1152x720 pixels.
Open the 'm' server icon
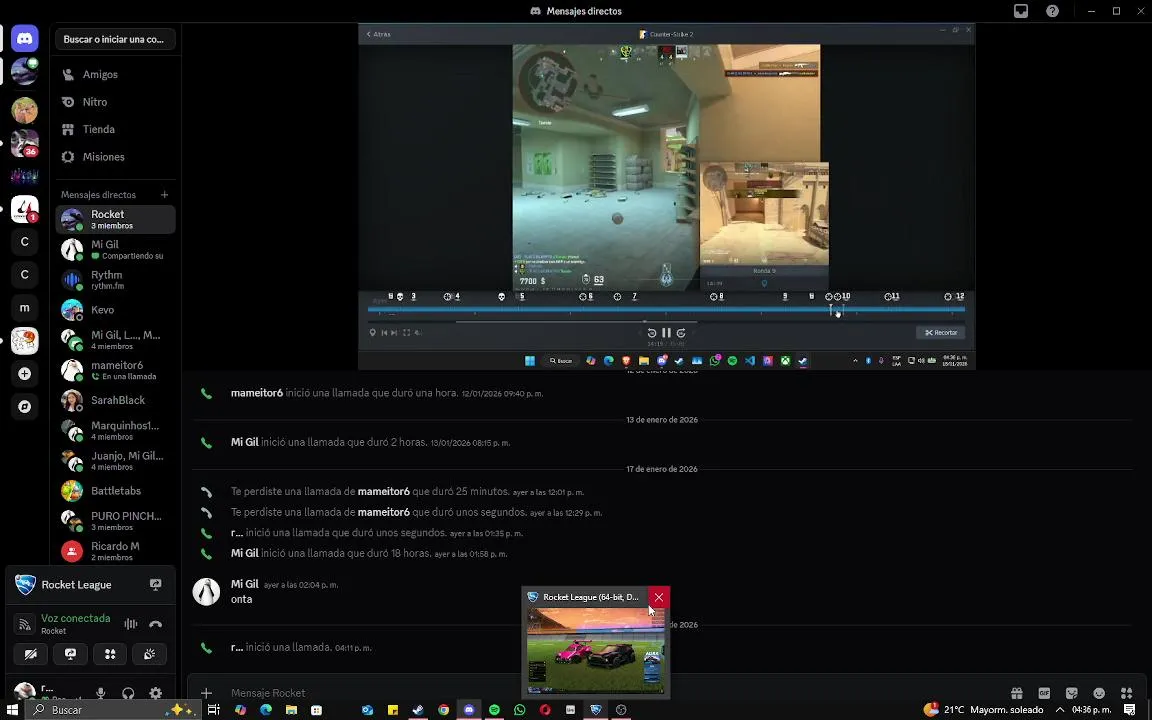point(24,308)
